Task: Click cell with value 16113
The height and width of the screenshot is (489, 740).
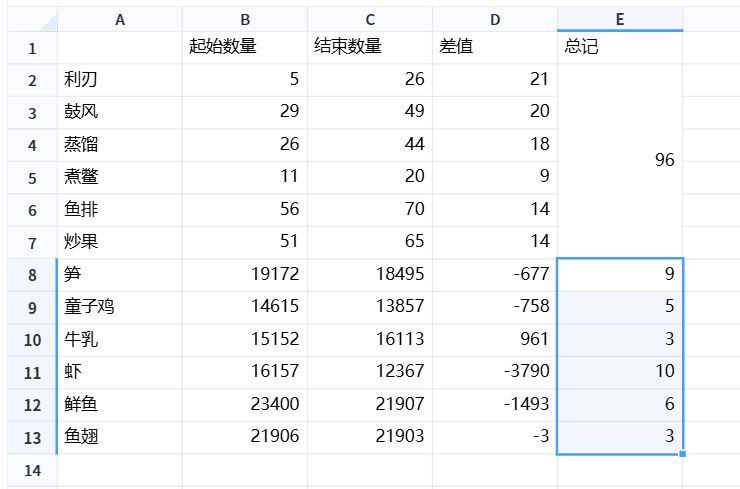Action: [x=370, y=340]
